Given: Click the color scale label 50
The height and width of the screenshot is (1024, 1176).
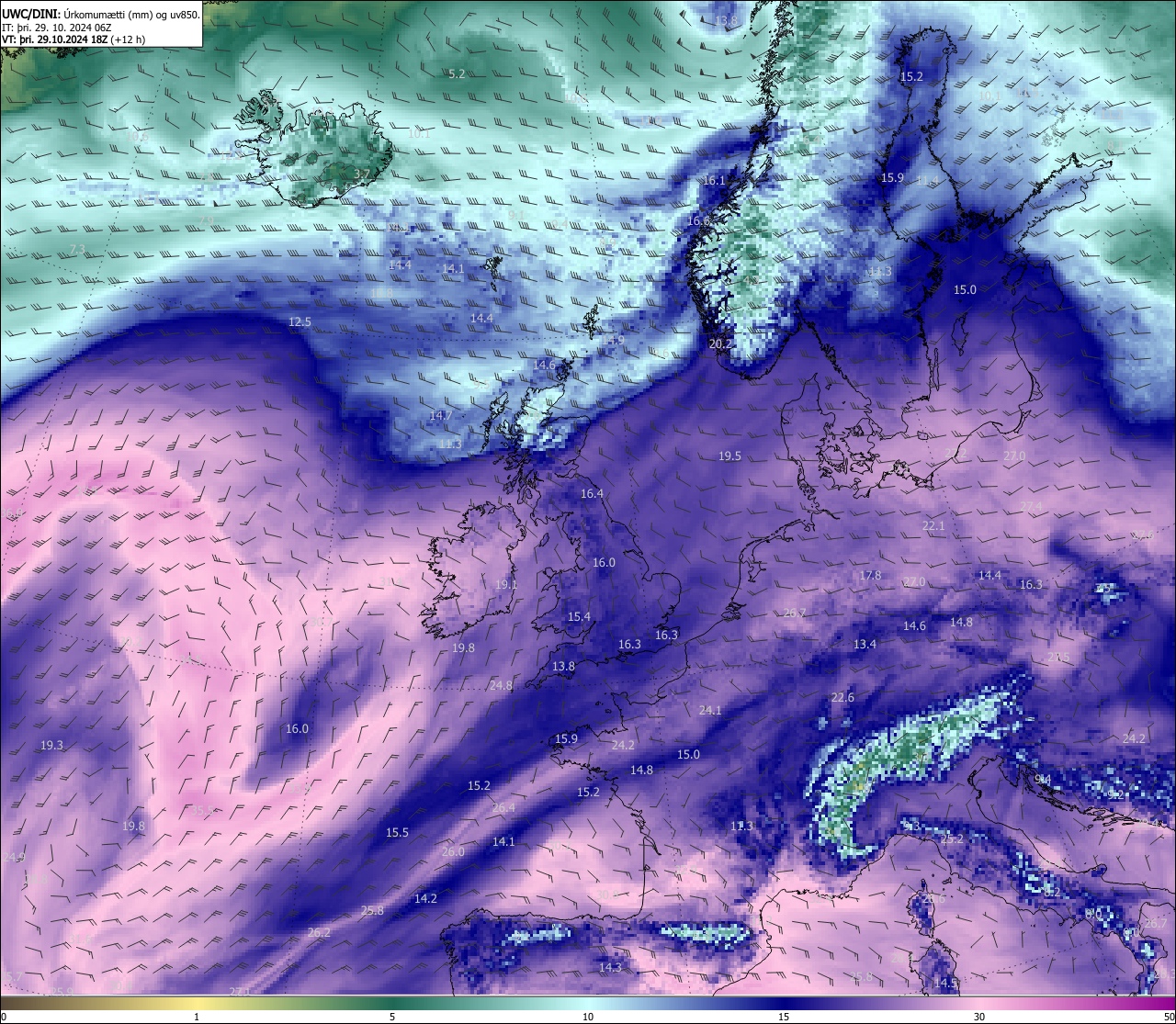Looking at the screenshot, I should tap(1169, 1017).
